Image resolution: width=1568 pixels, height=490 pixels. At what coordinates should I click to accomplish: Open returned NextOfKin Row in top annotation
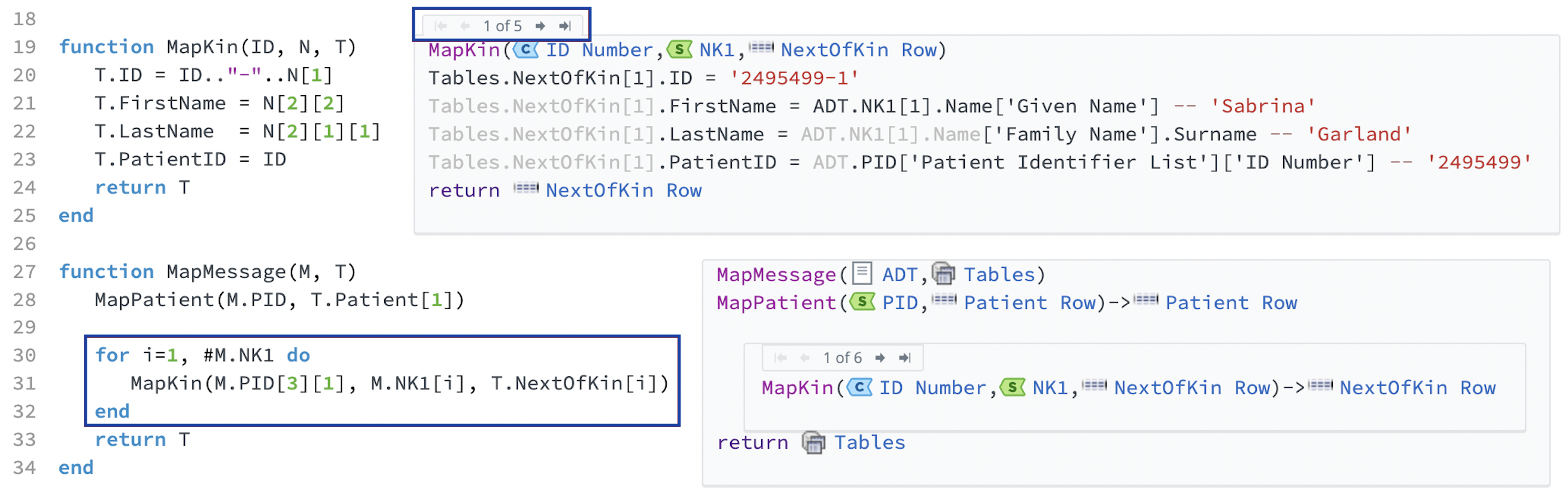pyautogui.click(x=622, y=190)
